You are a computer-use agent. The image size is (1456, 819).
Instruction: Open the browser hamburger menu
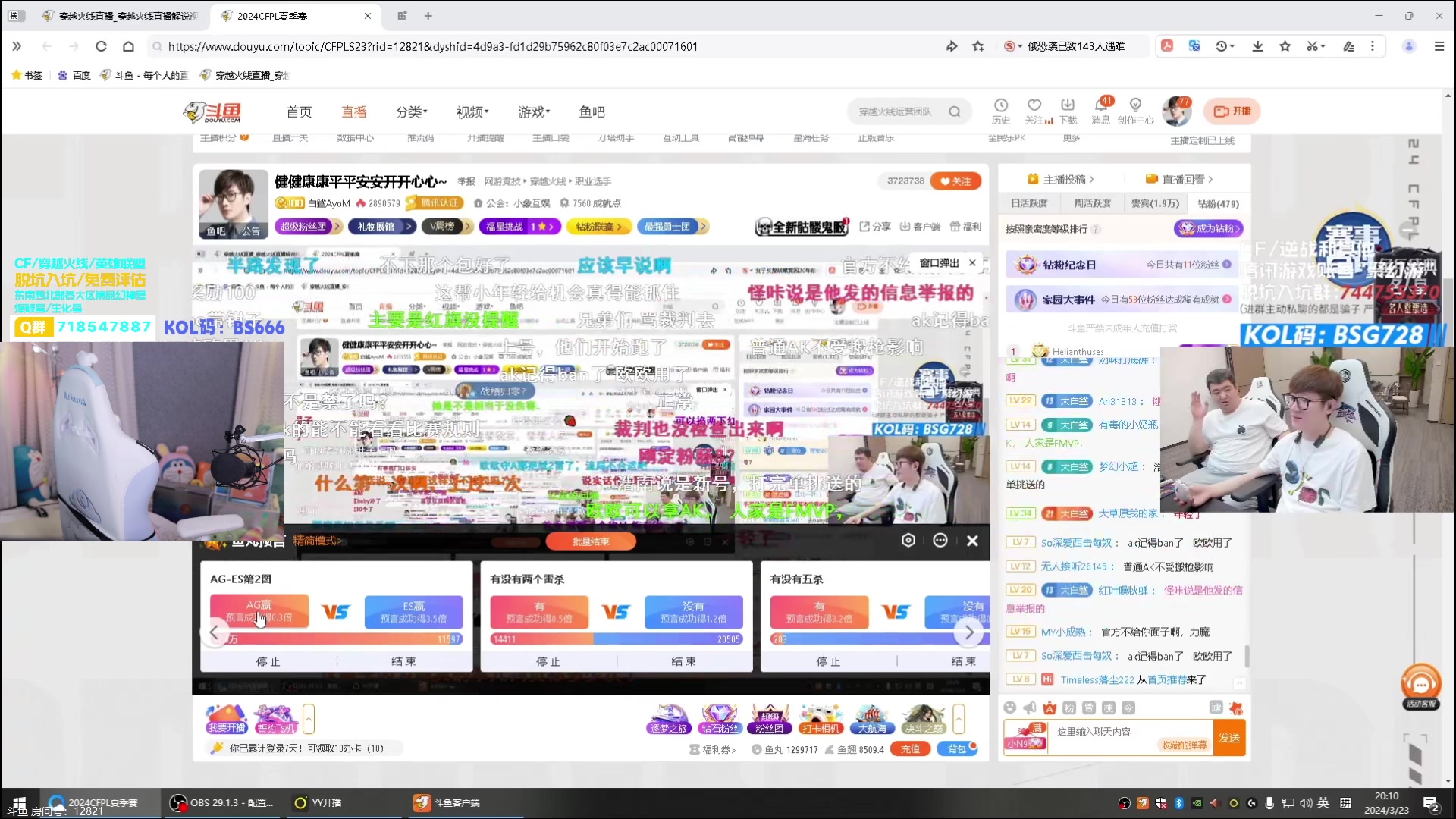(x=1439, y=46)
